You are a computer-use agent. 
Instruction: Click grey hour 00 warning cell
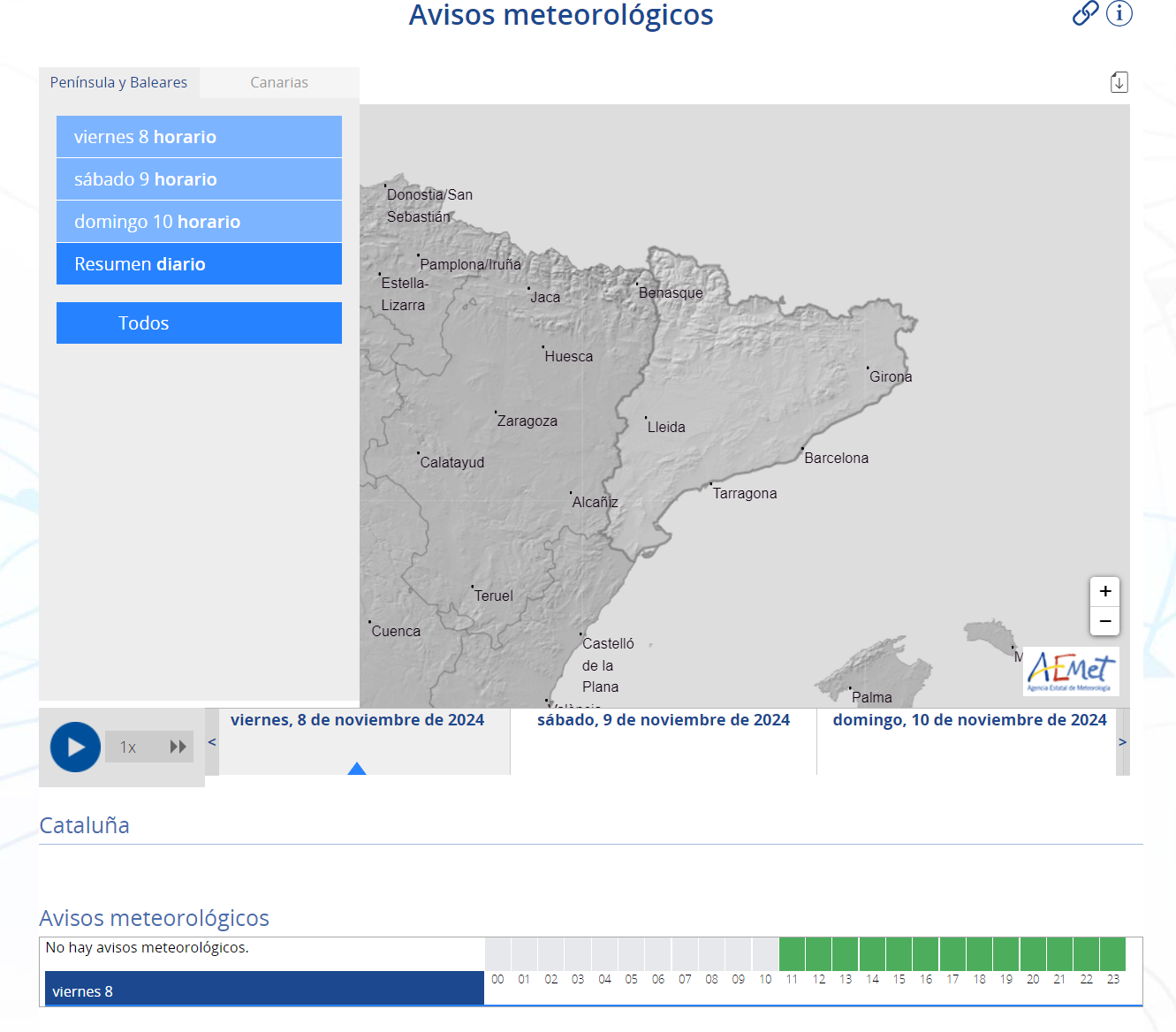tap(497, 954)
